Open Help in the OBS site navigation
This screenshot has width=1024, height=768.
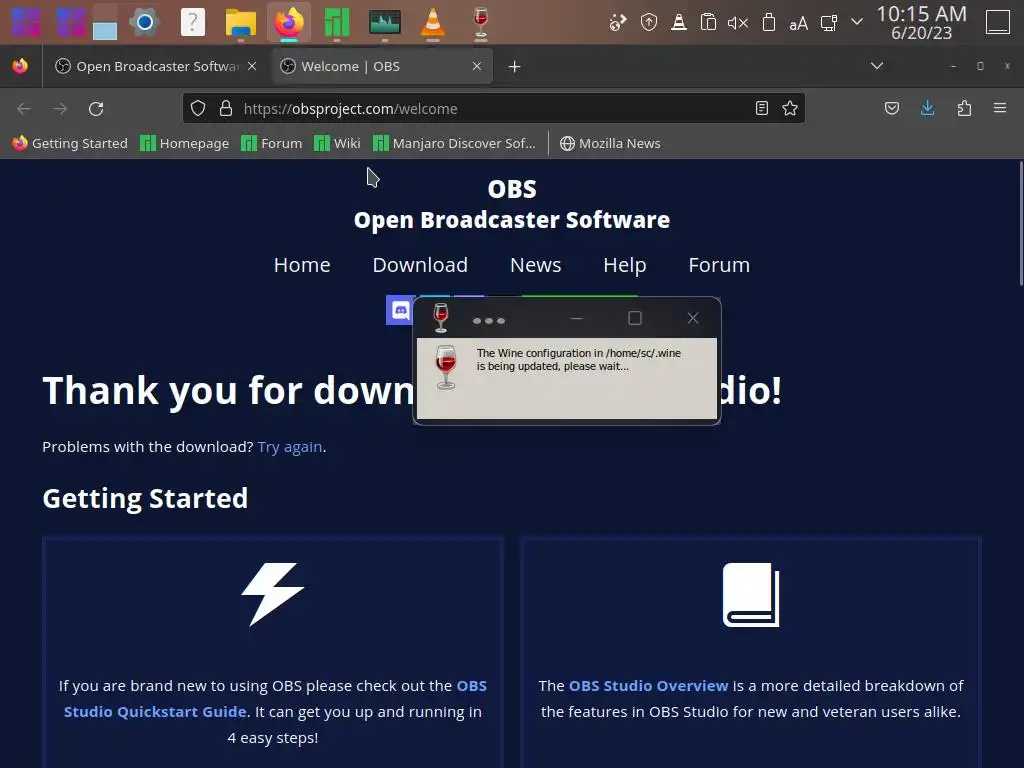[625, 265]
